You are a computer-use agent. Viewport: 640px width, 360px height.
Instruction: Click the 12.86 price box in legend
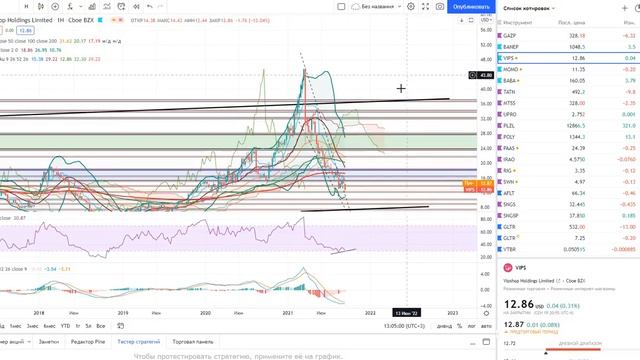point(25,31)
